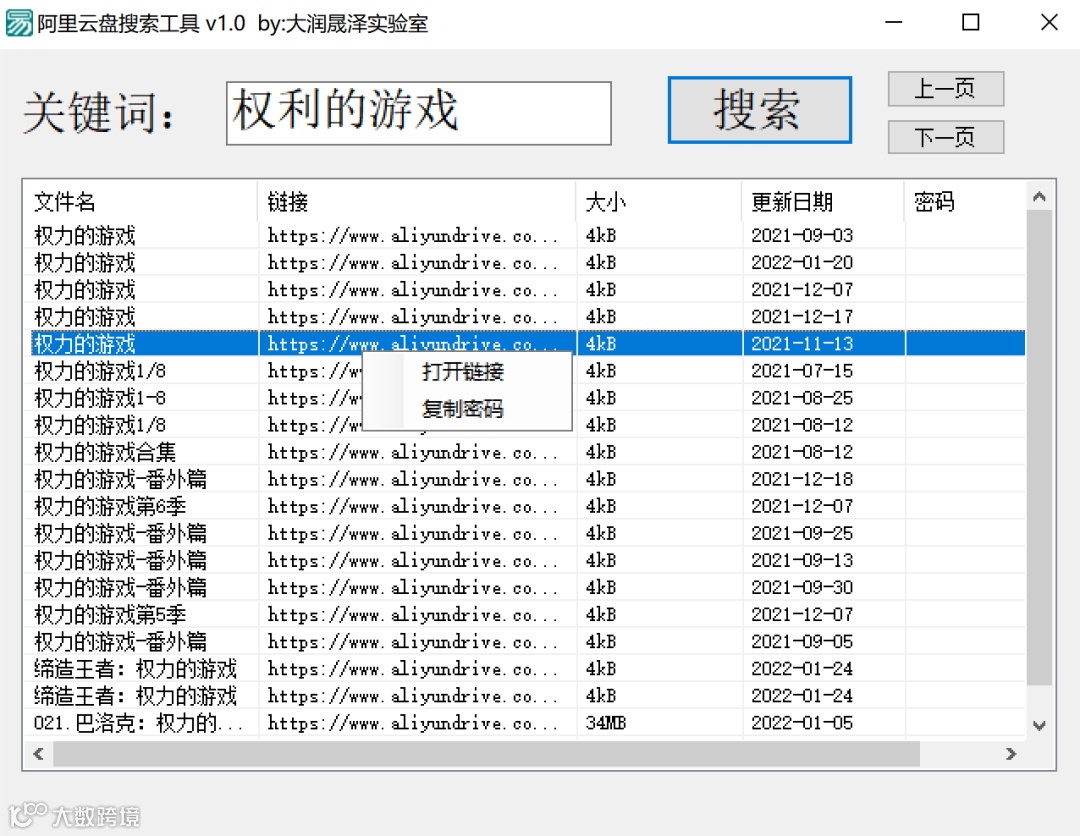Click the date cell 2022-01-05
This screenshot has width=1080, height=836.
[802, 723]
